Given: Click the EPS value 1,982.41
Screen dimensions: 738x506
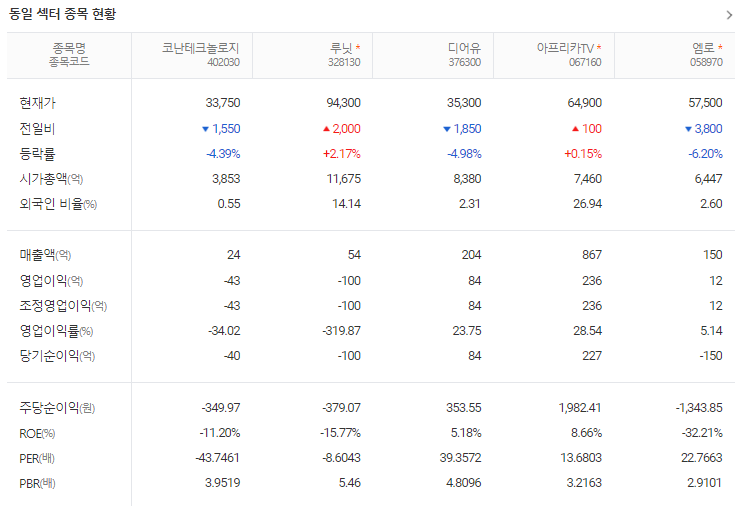Looking at the screenshot, I should [x=579, y=408].
